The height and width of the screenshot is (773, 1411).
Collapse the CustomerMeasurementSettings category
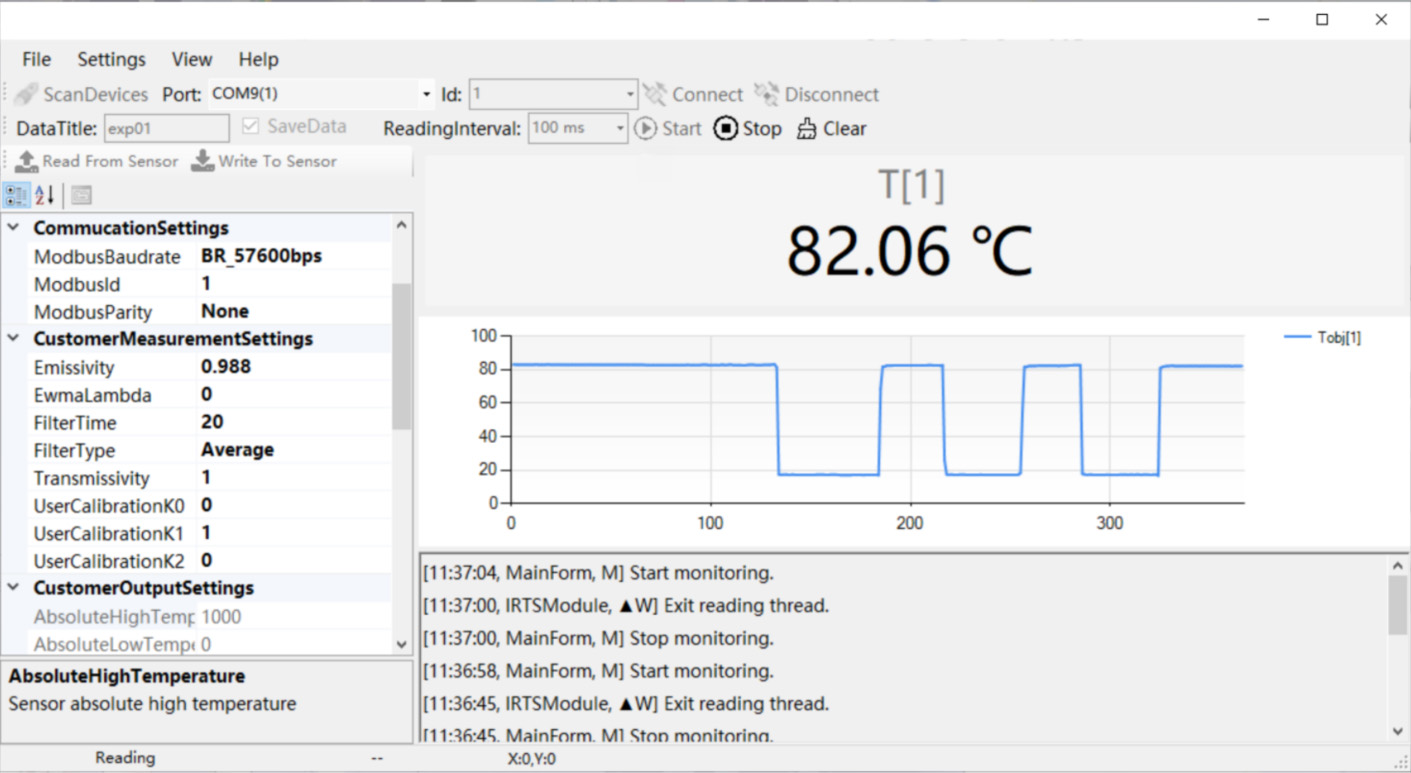tap(14, 339)
